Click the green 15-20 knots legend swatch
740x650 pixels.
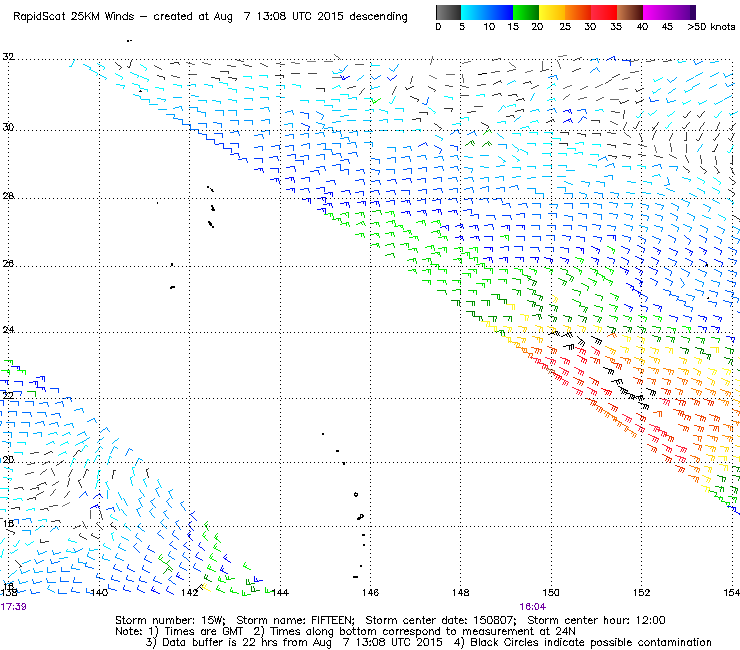(x=526, y=12)
